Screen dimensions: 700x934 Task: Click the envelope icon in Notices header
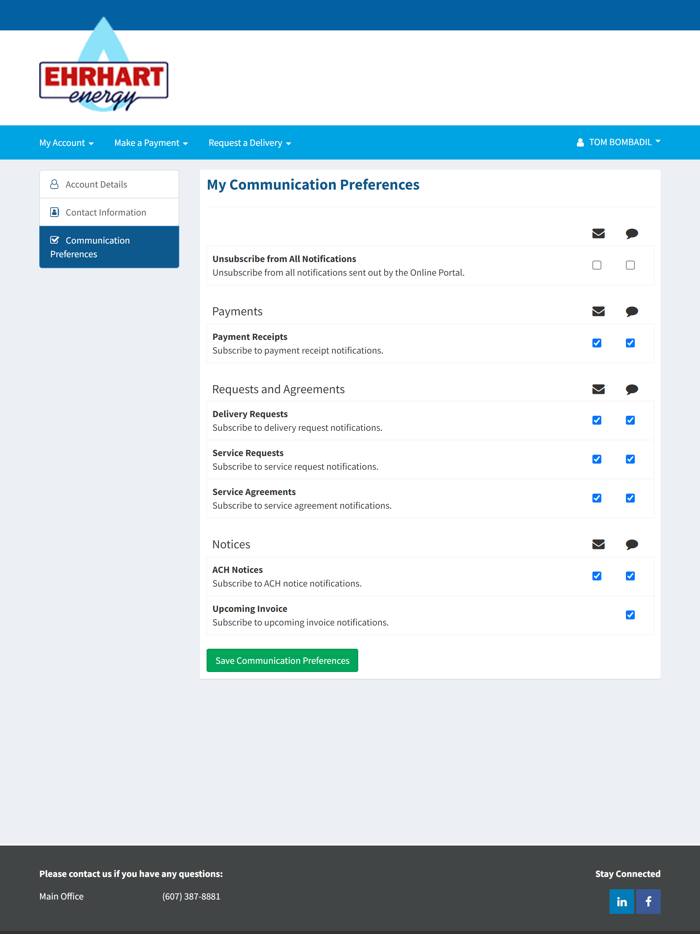click(598, 544)
